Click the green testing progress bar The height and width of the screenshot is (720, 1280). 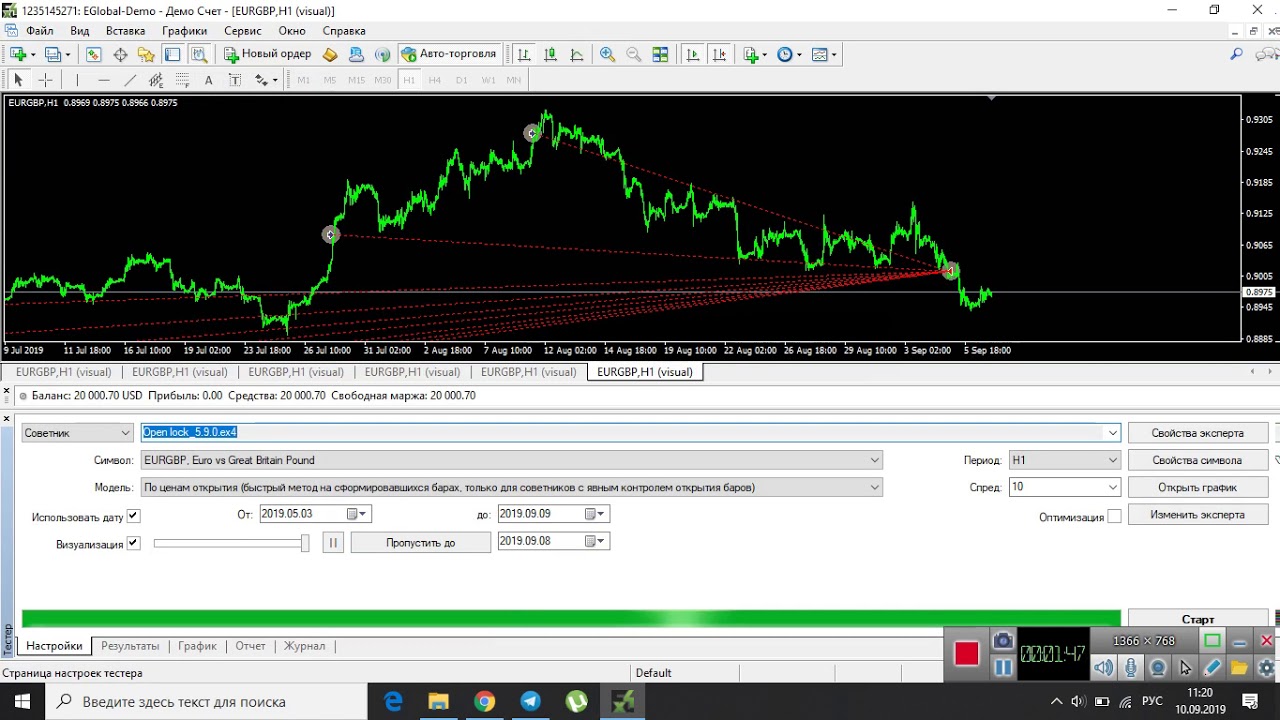coord(571,619)
